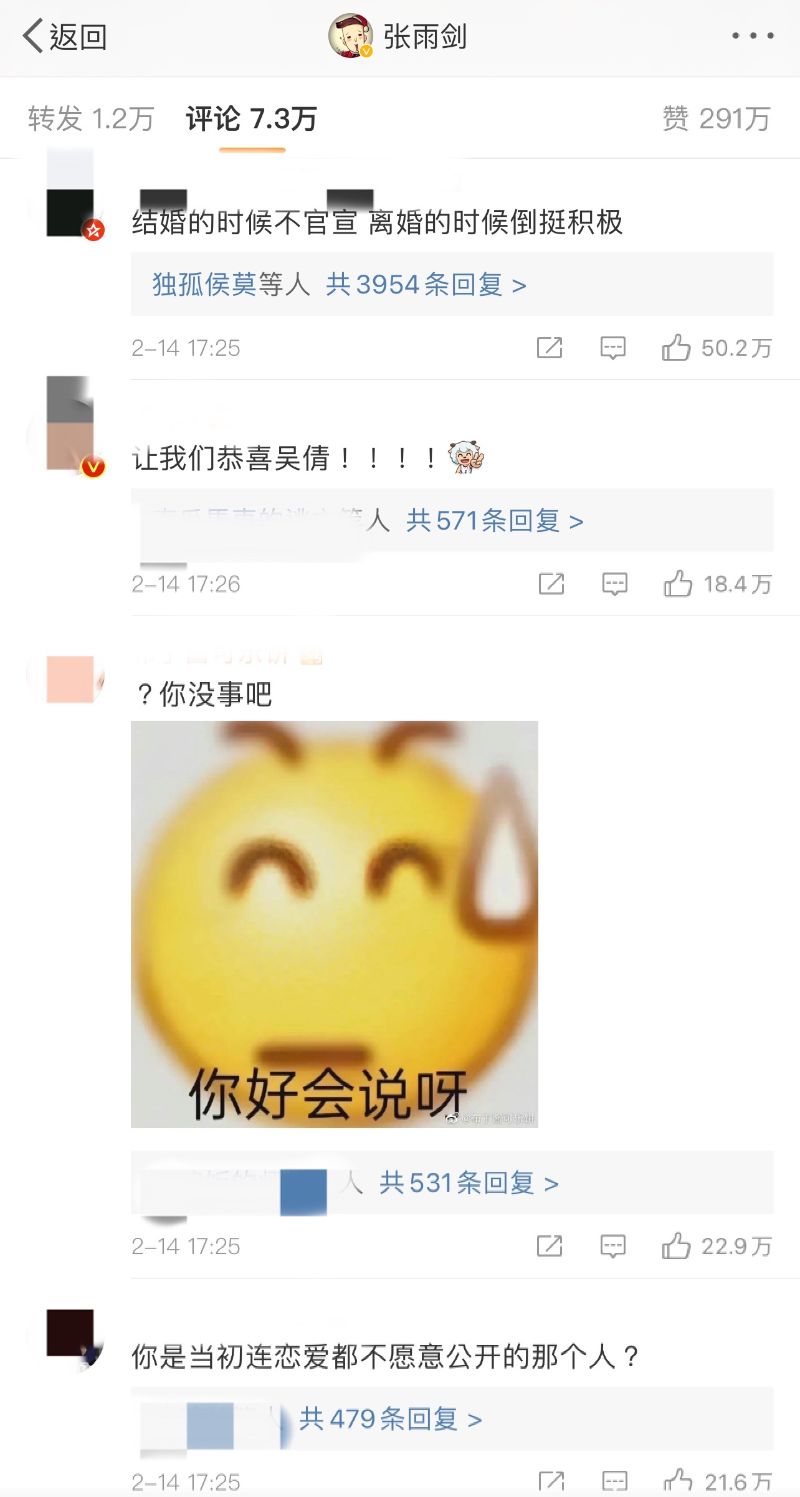This screenshot has height=1497, width=800.
Task: Switch to the 转发 1.2万 tab
Action: point(91,119)
